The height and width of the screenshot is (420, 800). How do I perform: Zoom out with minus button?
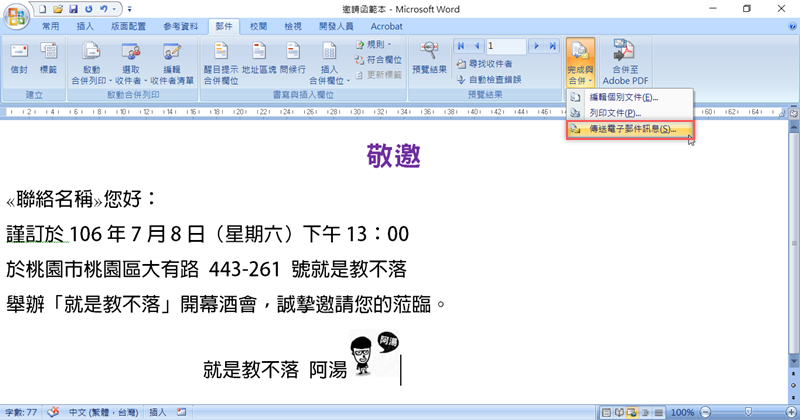705,412
